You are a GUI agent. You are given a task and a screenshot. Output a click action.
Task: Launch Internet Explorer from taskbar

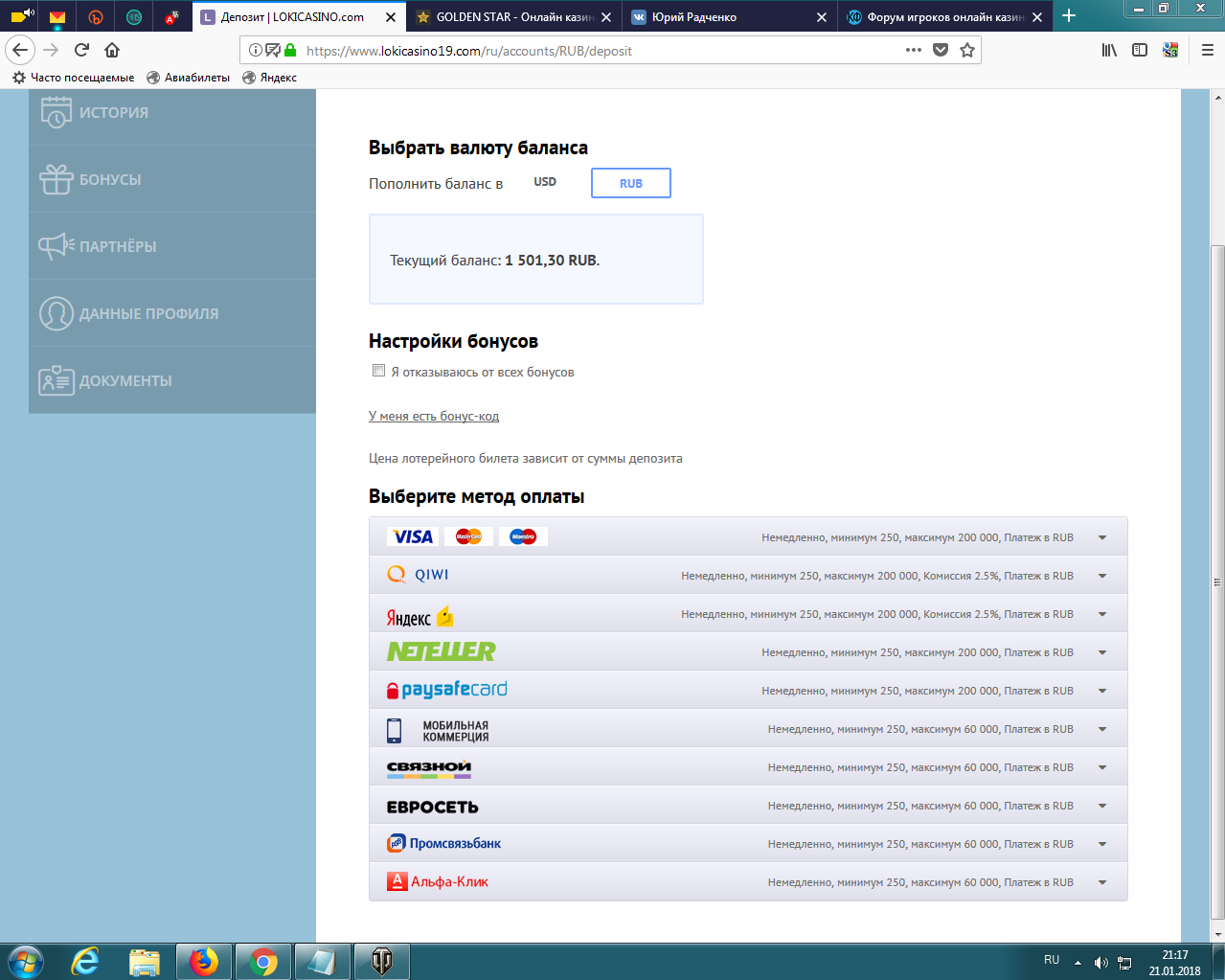click(85, 962)
